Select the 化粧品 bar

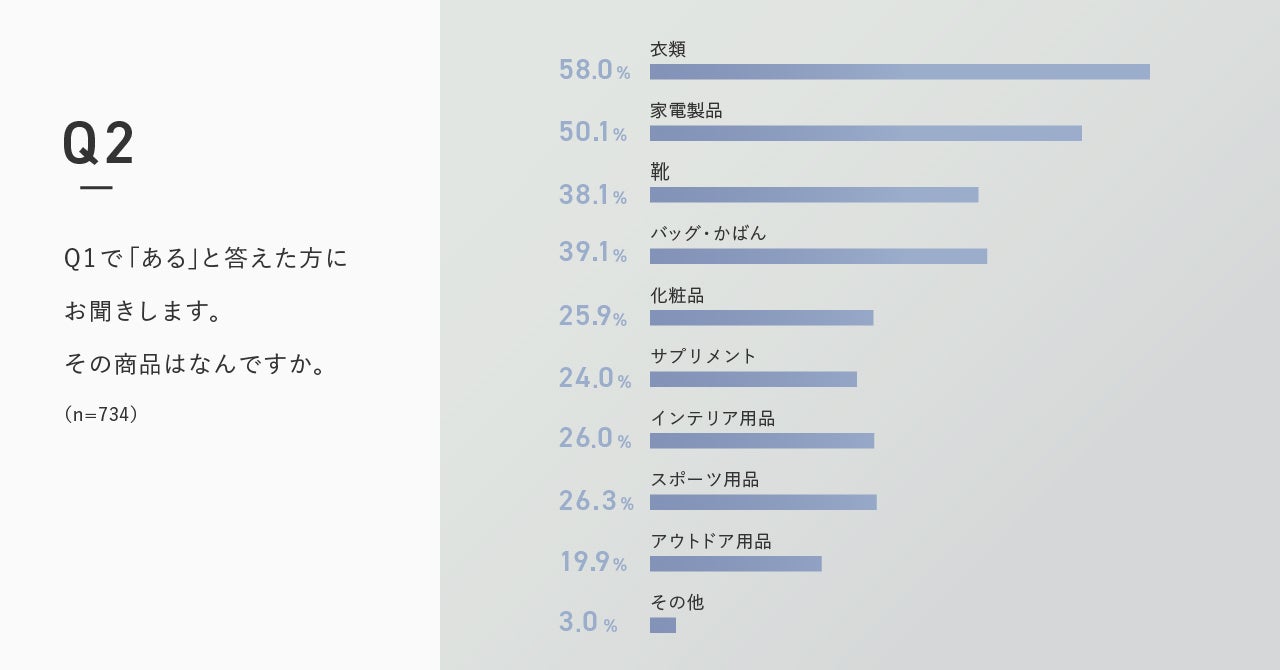point(761,318)
